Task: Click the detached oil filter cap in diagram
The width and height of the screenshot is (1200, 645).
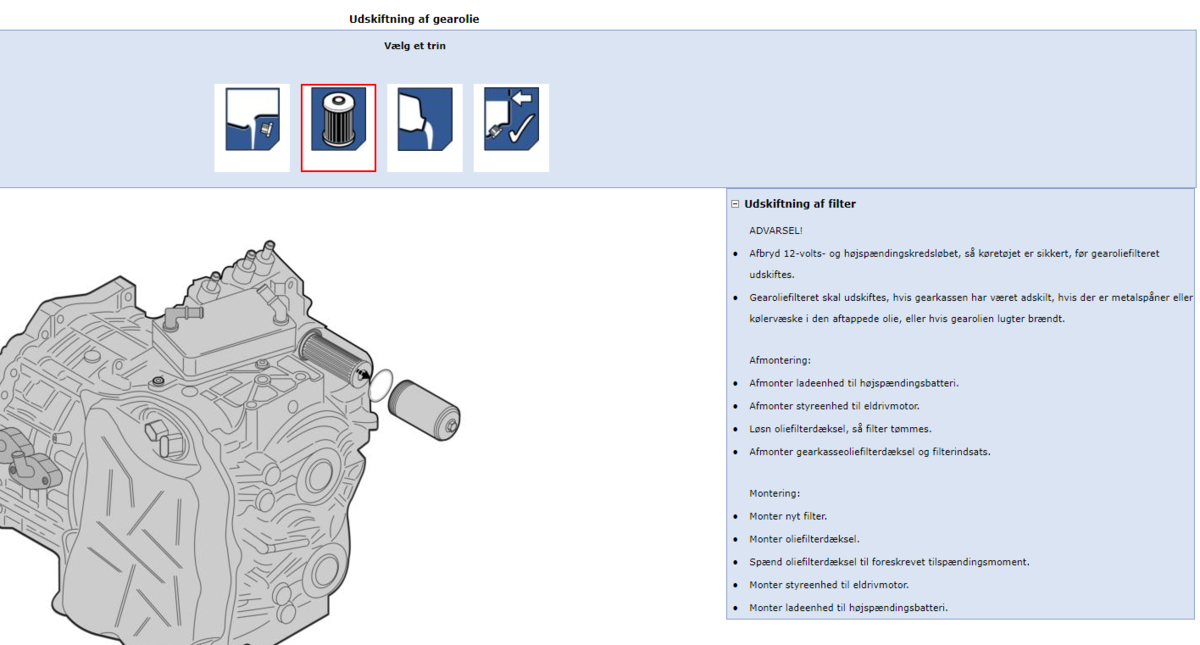Action: point(424,406)
